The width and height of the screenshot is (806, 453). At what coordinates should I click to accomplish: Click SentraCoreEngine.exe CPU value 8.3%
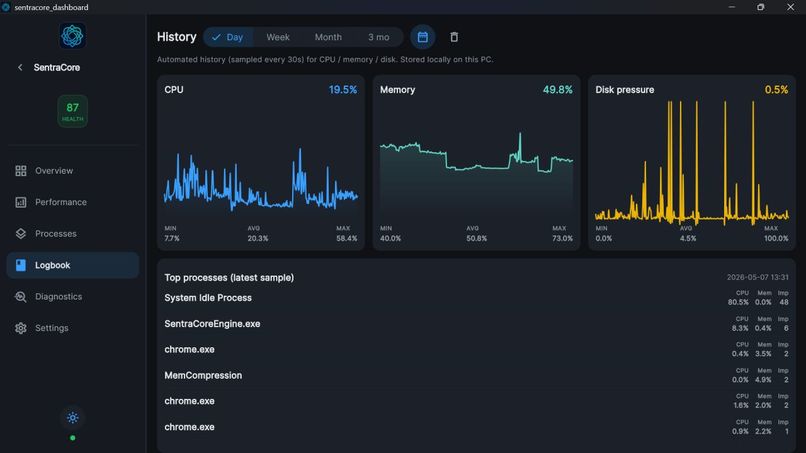tap(740, 328)
